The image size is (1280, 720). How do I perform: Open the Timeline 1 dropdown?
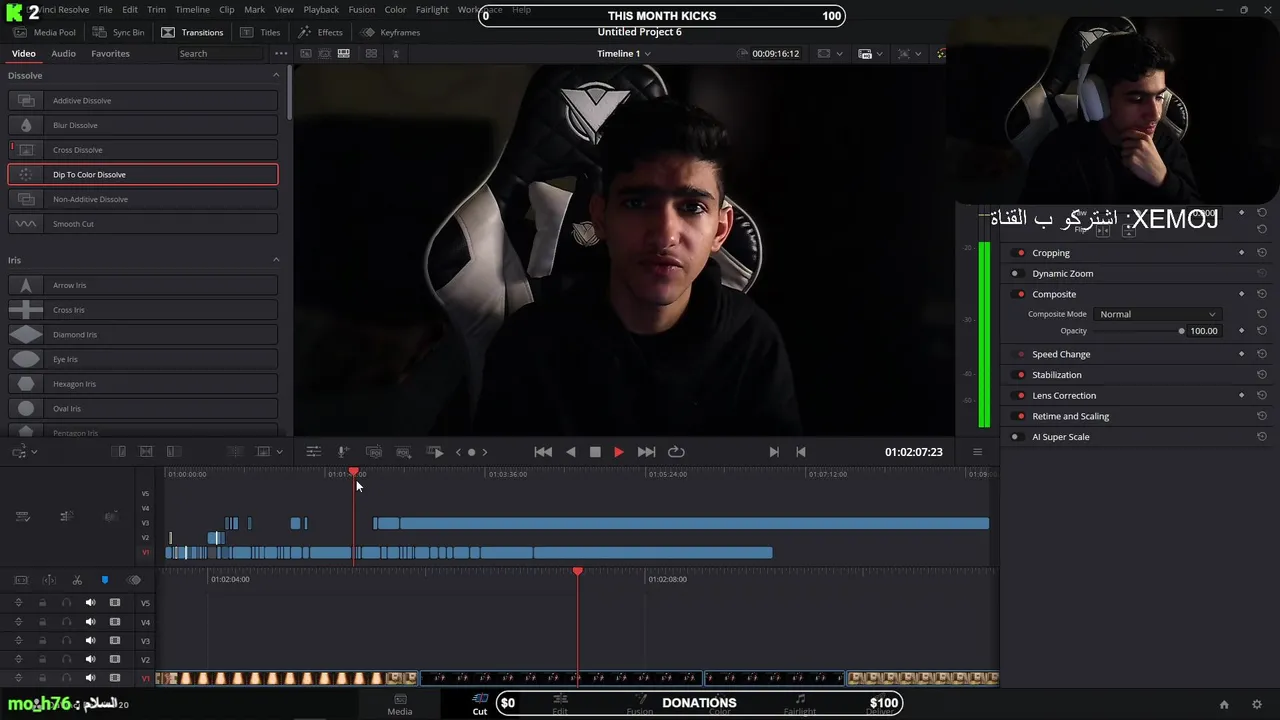[x=623, y=53]
